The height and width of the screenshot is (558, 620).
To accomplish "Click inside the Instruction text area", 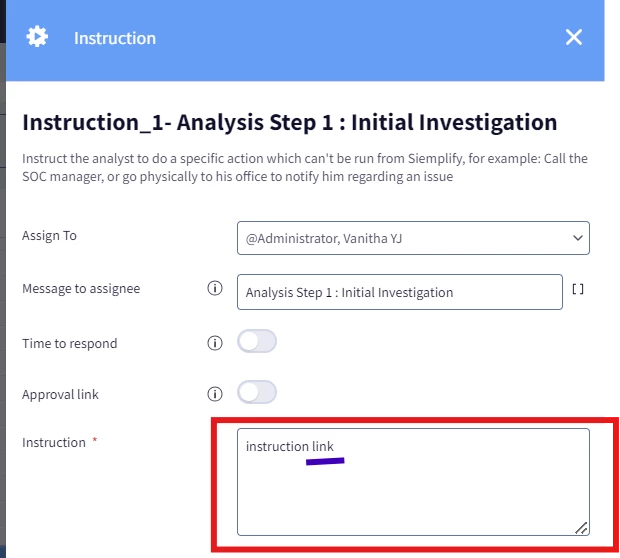I will click(x=413, y=482).
